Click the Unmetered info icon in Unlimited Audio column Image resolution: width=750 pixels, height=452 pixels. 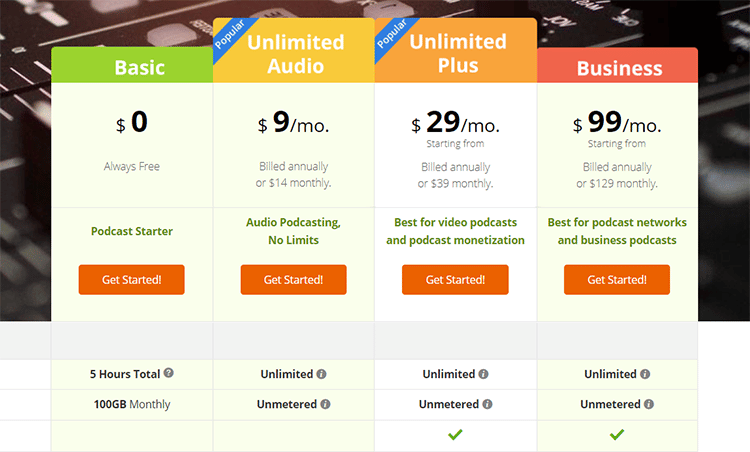click(325, 405)
